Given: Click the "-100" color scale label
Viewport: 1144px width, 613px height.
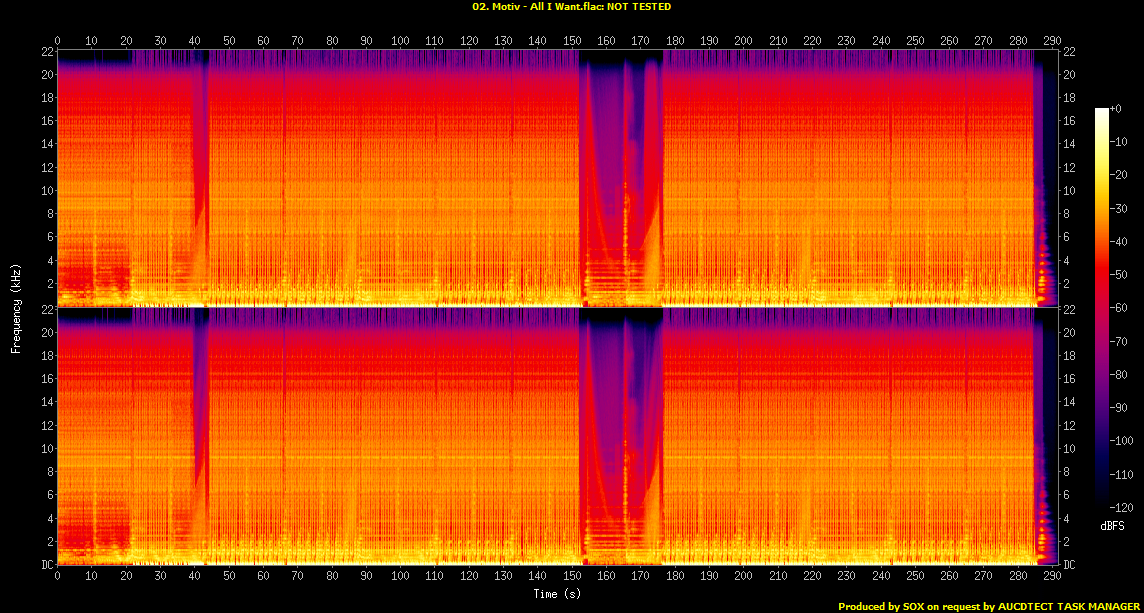Looking at the screenshot, I should point(1121,440).
